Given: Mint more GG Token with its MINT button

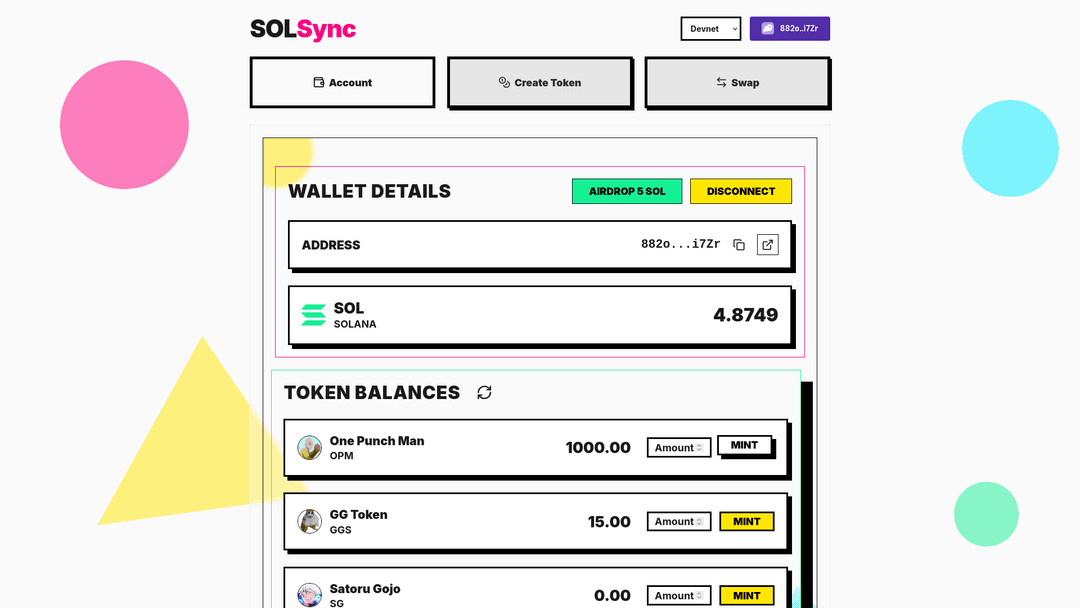Looking at the screenshot, I should pos(746,521).
